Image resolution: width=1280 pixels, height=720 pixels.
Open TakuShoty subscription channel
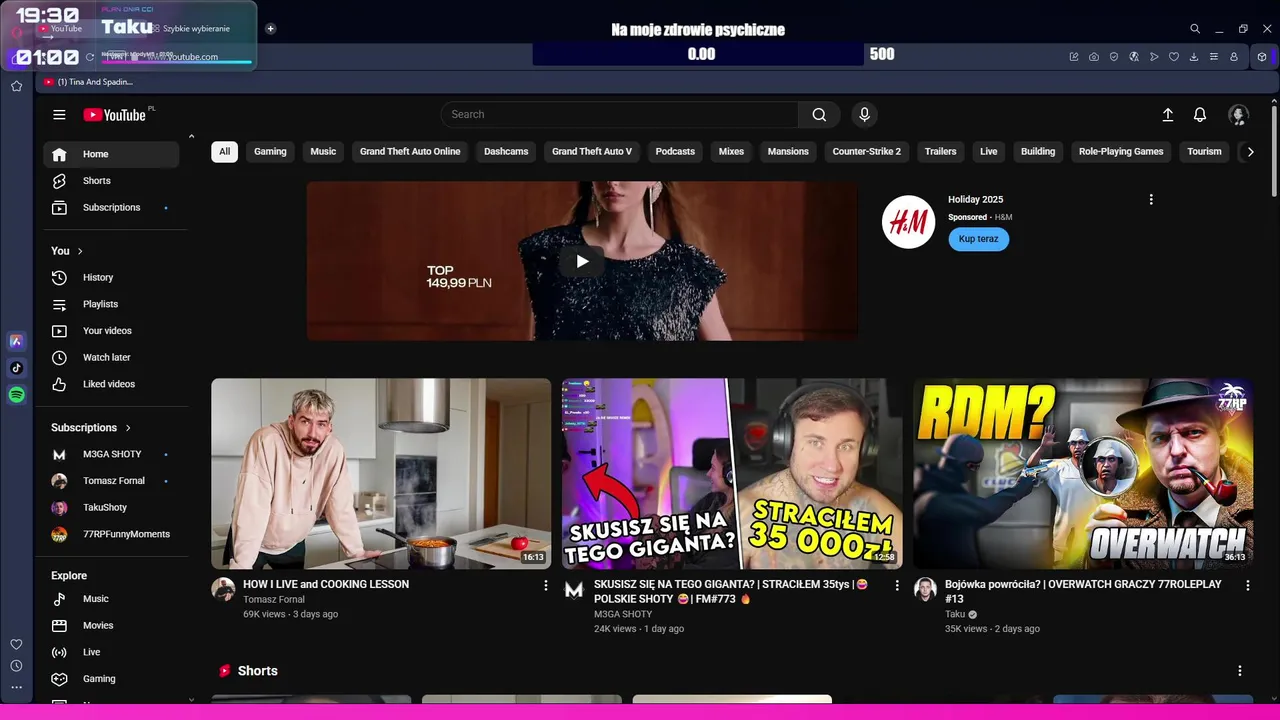111,508
